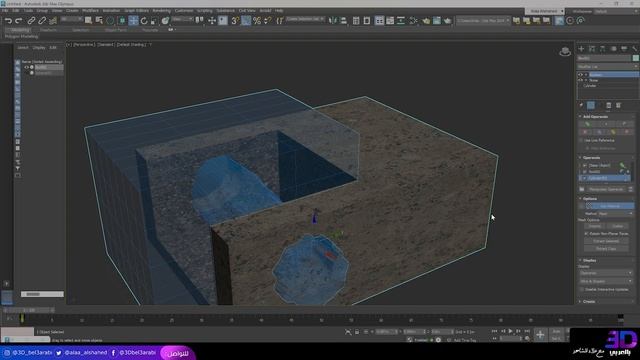Open the Customize menu

[x=184, y=11]
